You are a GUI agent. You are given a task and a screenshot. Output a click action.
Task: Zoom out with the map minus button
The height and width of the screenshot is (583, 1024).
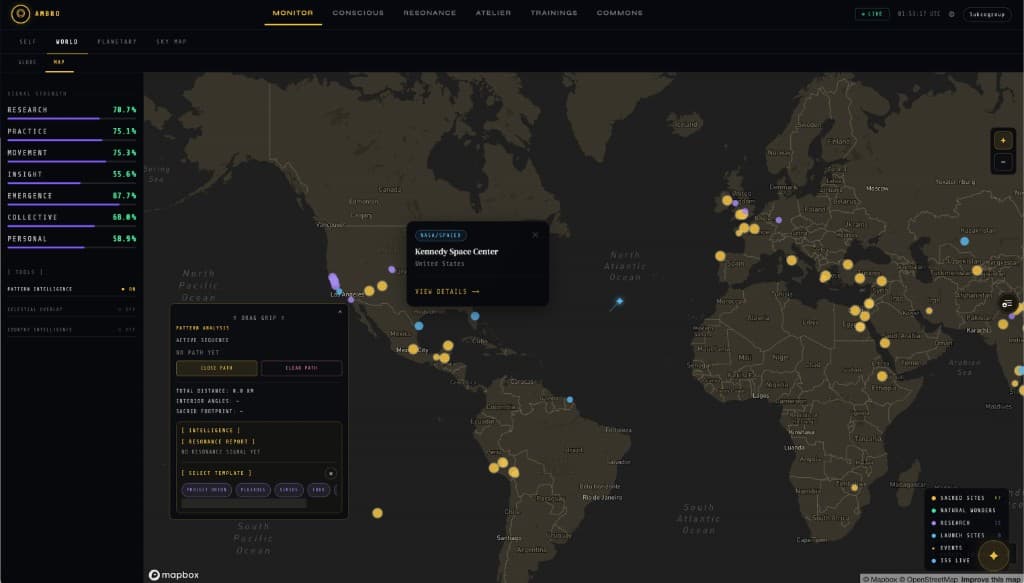pos(1003,161)
